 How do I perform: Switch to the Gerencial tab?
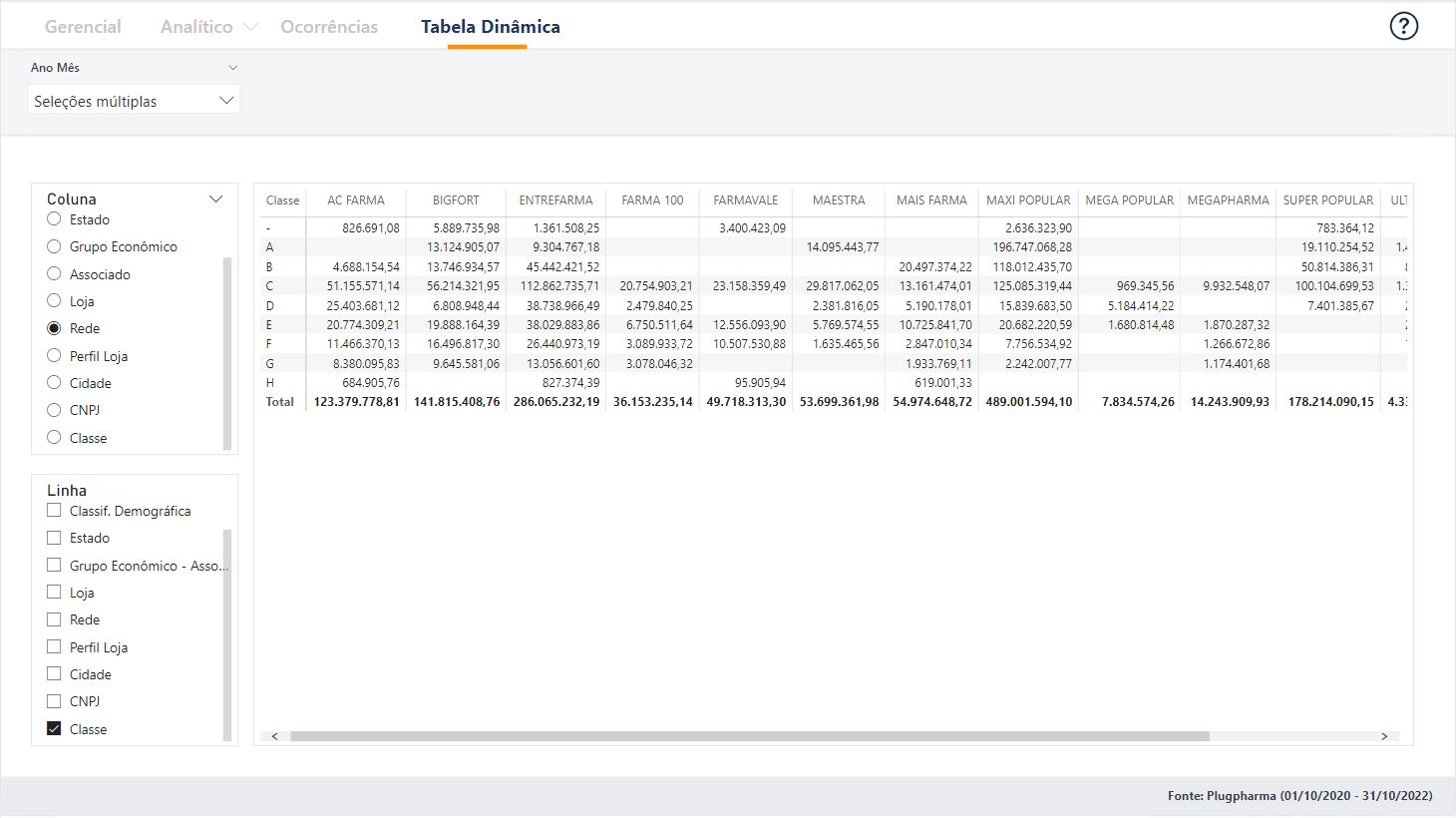(83, 27)
